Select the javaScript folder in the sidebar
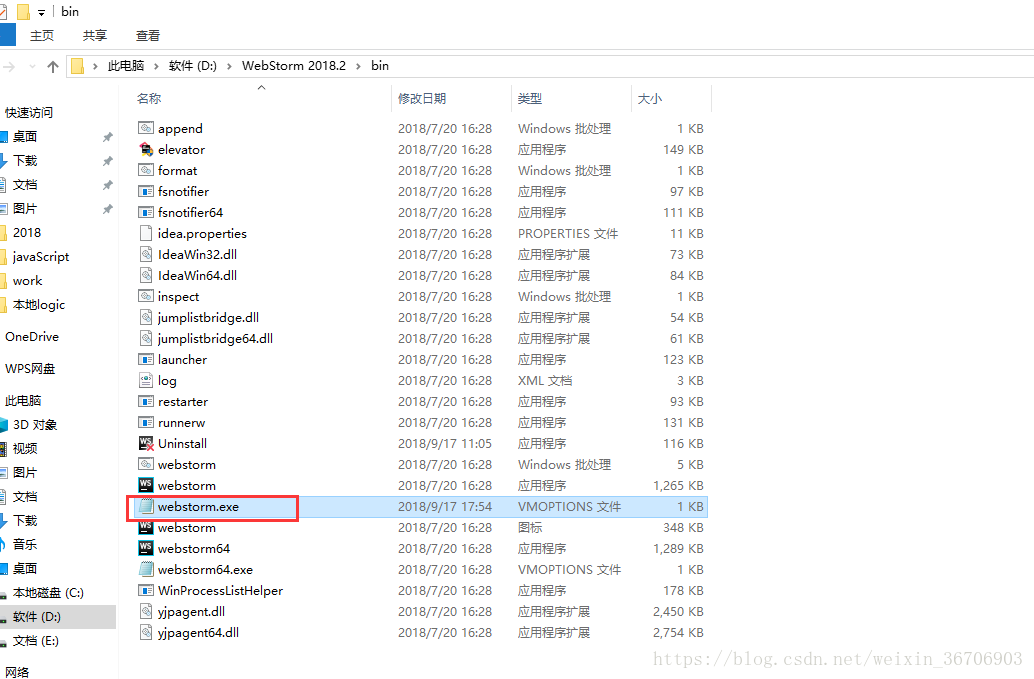The image size is (1034, 679). (x=41, y=256)
